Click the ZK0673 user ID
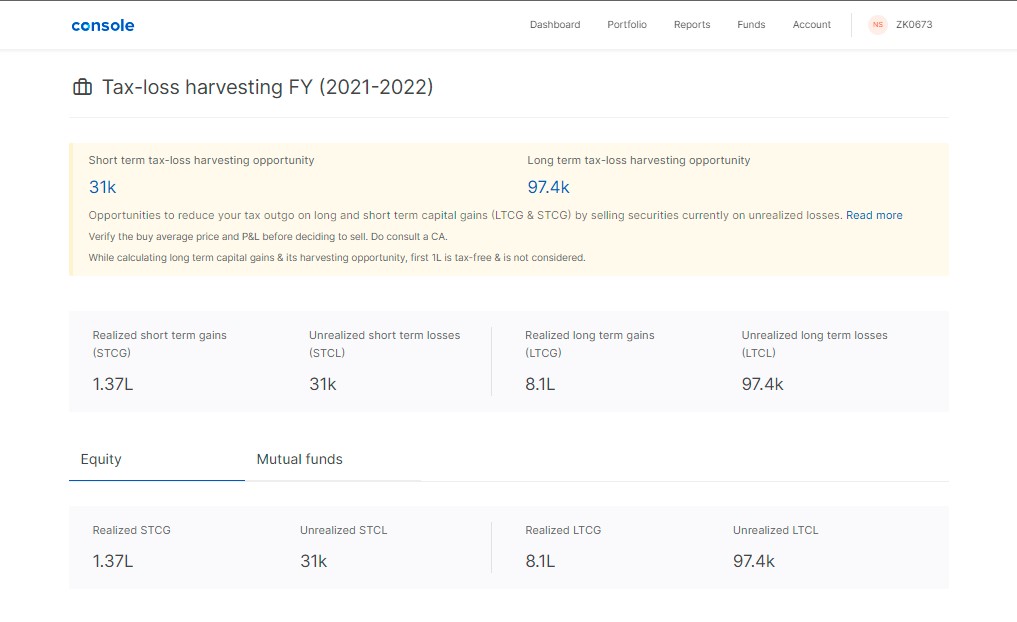 (914, 25)
